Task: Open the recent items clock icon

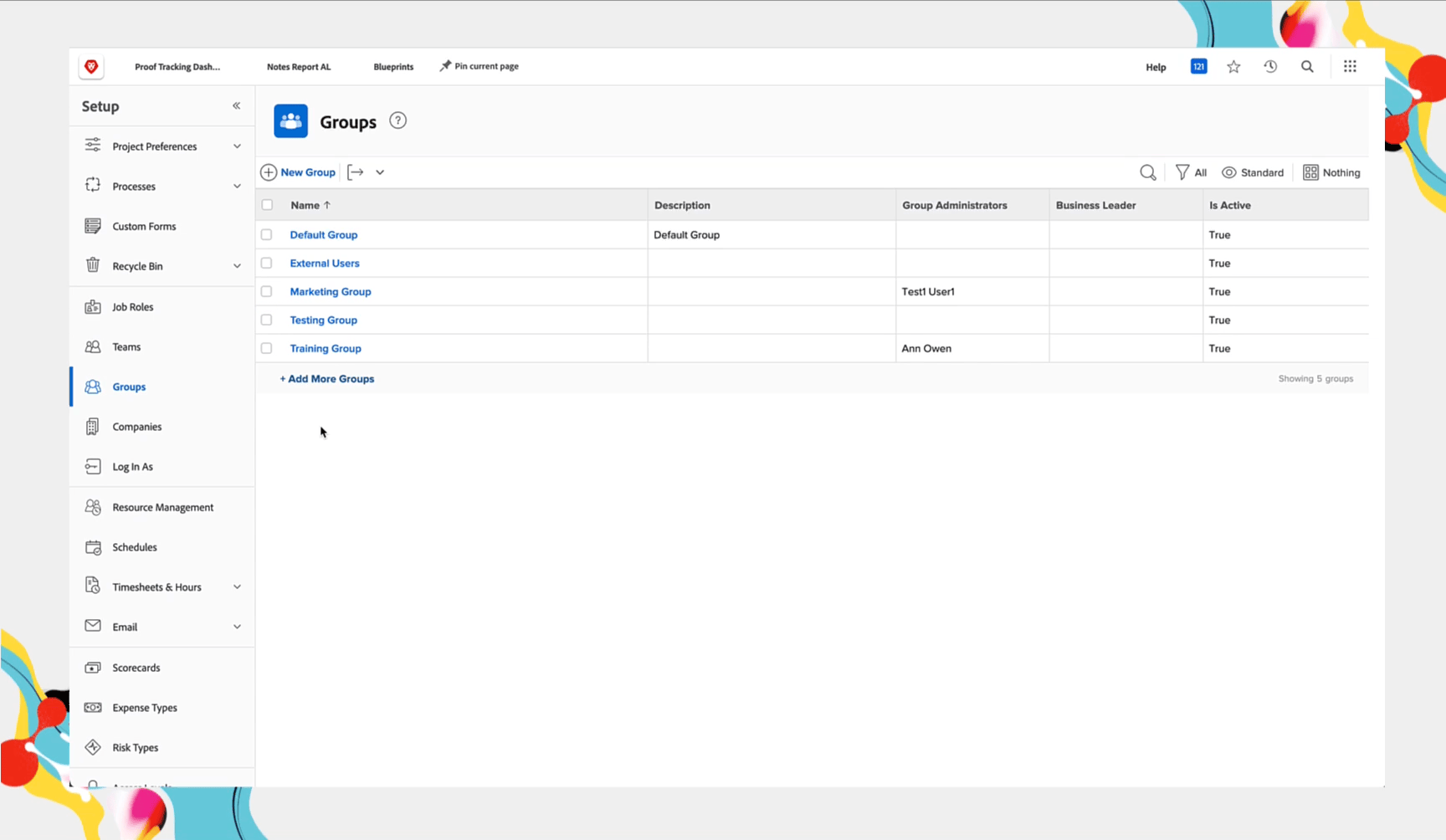Action: (x=1270, y=67)
